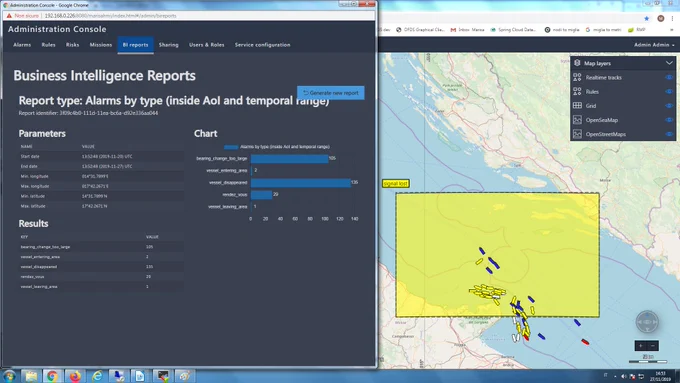The height and width of the screenshot is (383, 680).
Task: Open the Service configuration tab
Action: [262, 45]
